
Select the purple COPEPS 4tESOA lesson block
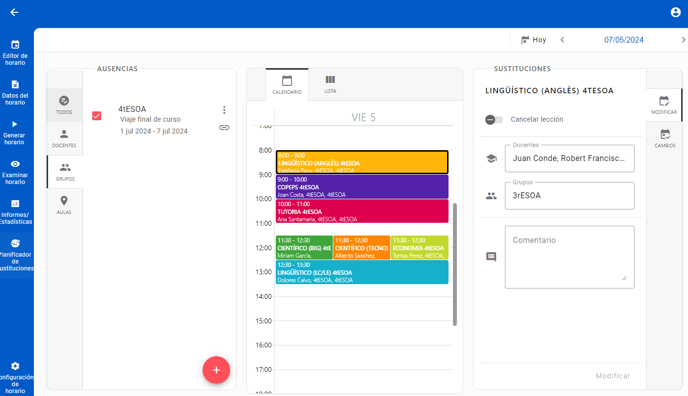coord(362,187)
